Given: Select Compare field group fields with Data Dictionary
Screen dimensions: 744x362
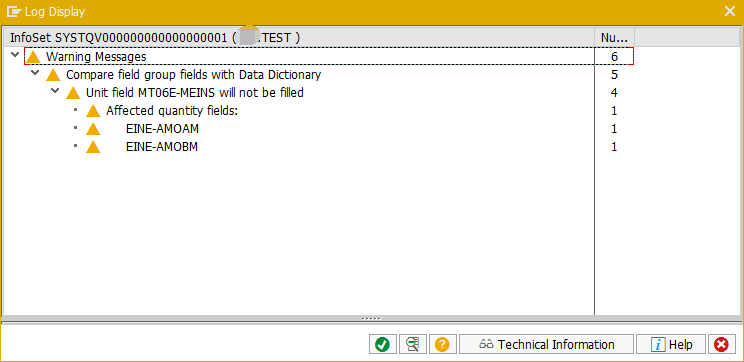Looking at the screenshot, I should [194, 75].
